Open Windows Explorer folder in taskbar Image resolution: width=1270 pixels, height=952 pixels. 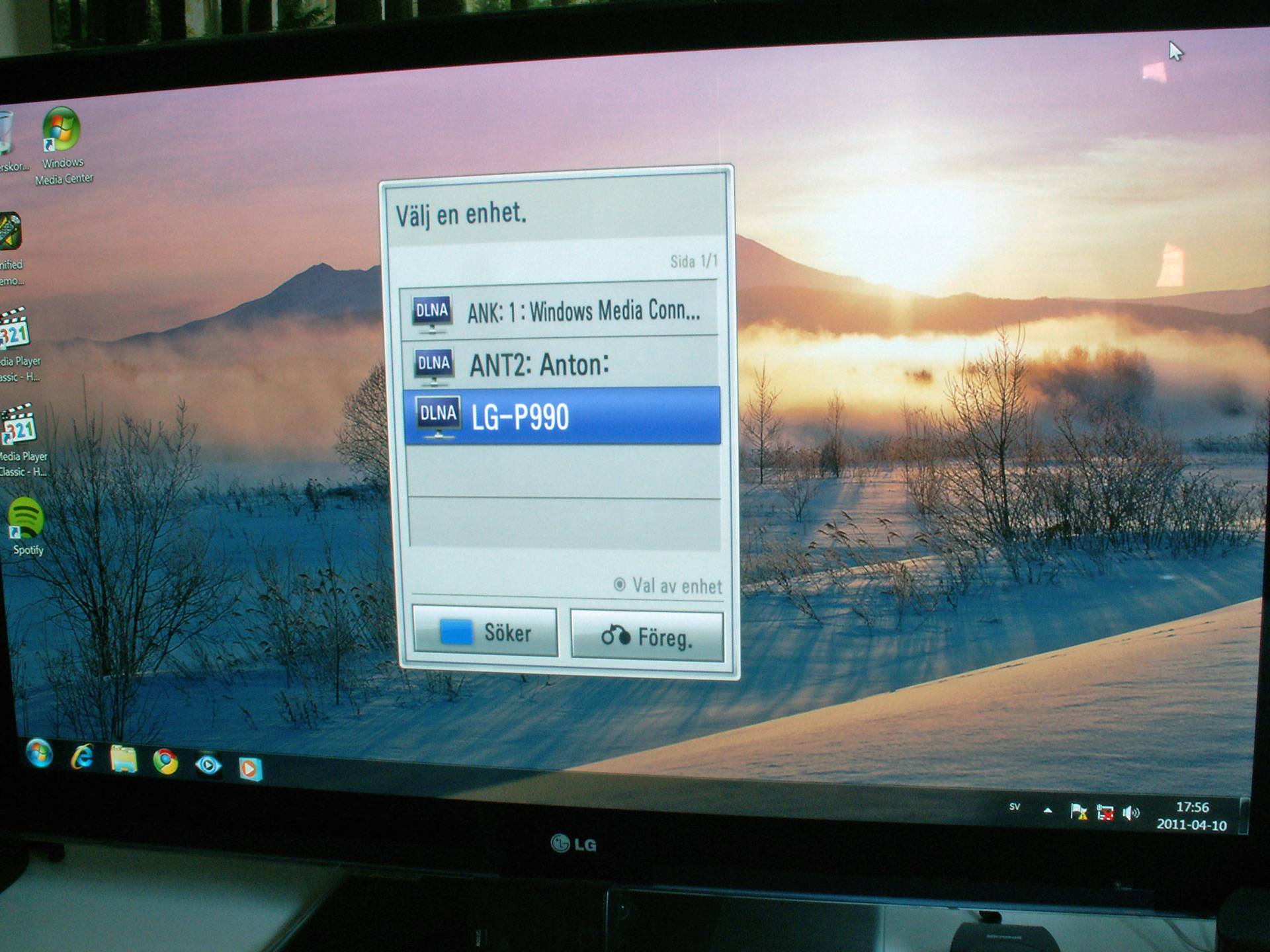pyautogui.click(x=124, y=760)
